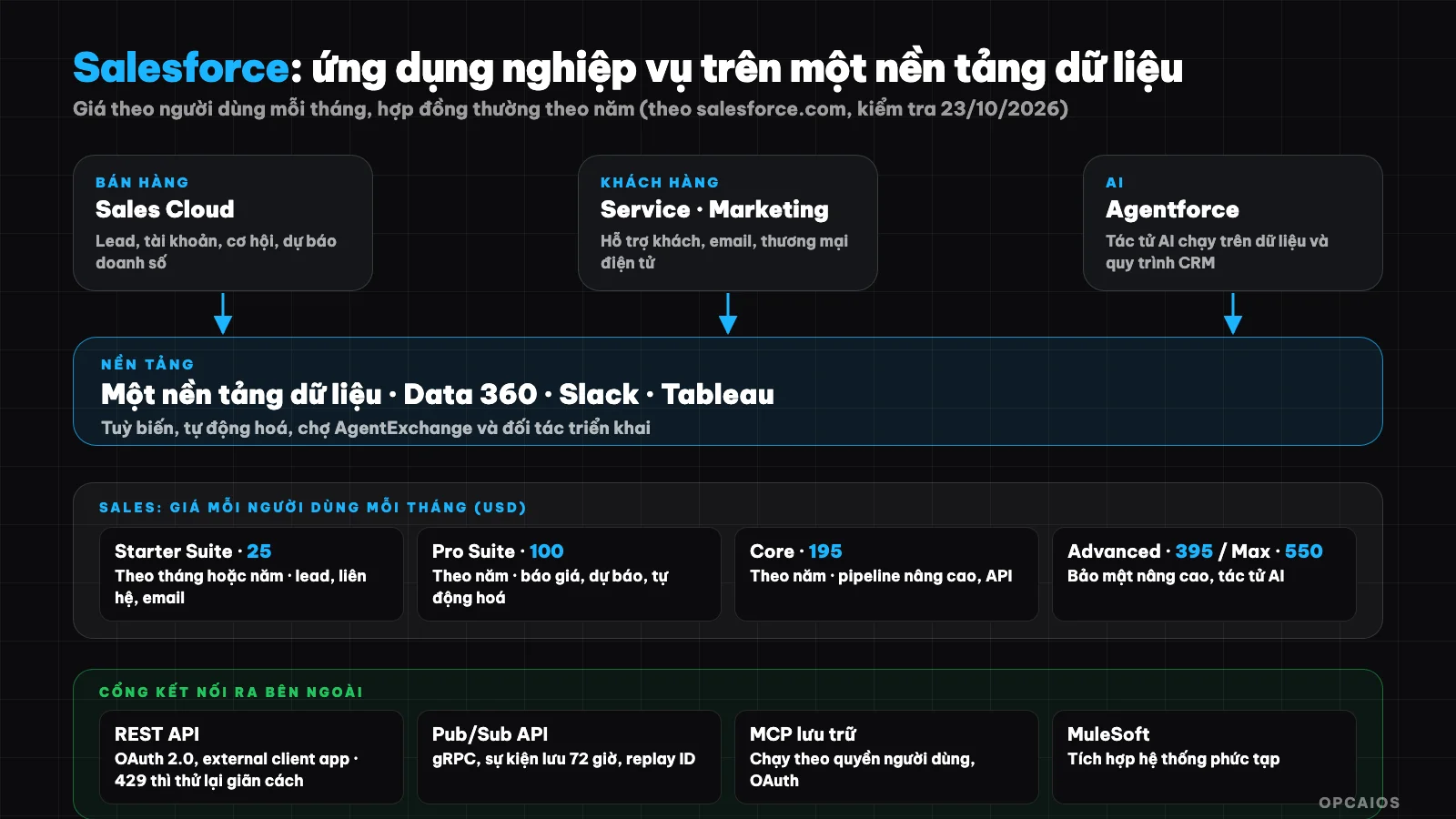This screenshot has width=1456, height=819.
Task: Click the "Tuỳ biến, tự động hoá, chợ AgentExchange" line
Action: (x=376, y=428)
